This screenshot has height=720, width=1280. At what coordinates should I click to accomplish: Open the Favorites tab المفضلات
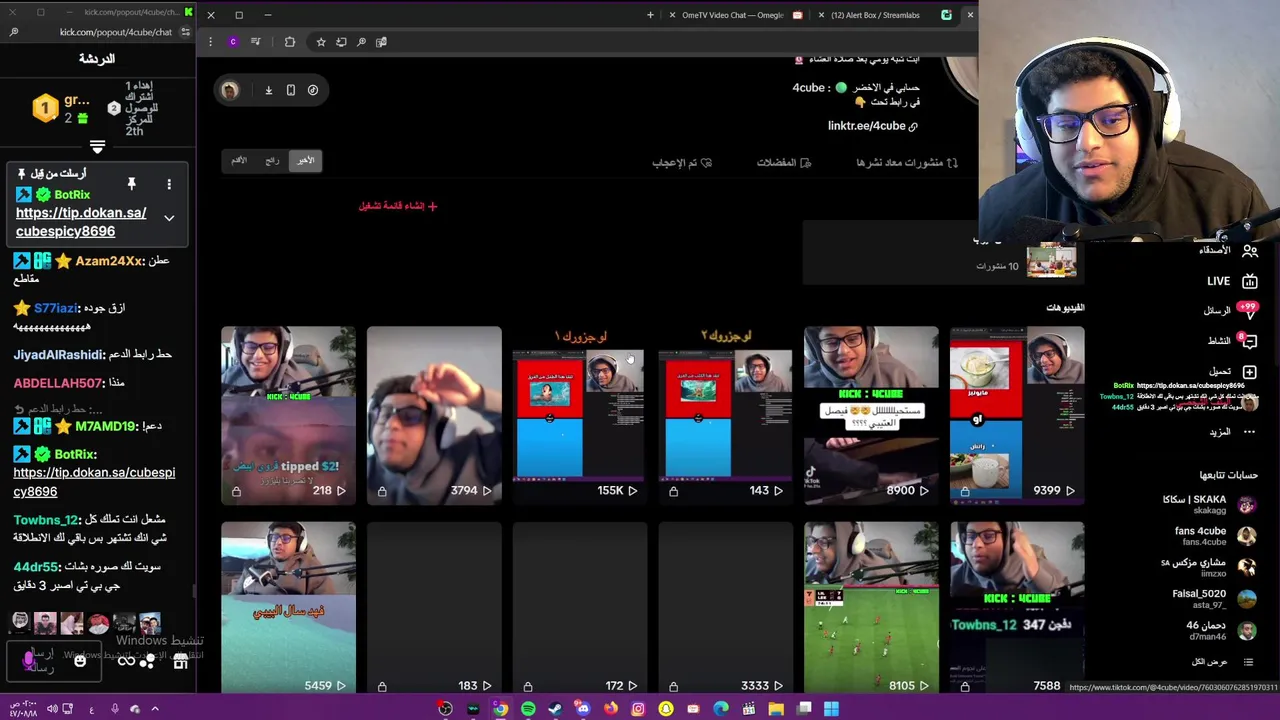click(x=784, y=163)
